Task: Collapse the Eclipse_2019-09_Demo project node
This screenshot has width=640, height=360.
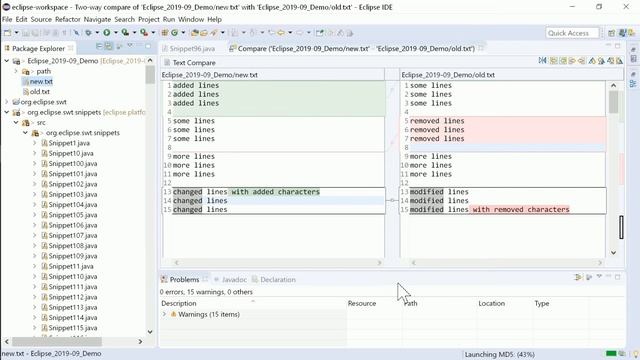Action: (x=7, y=61)
